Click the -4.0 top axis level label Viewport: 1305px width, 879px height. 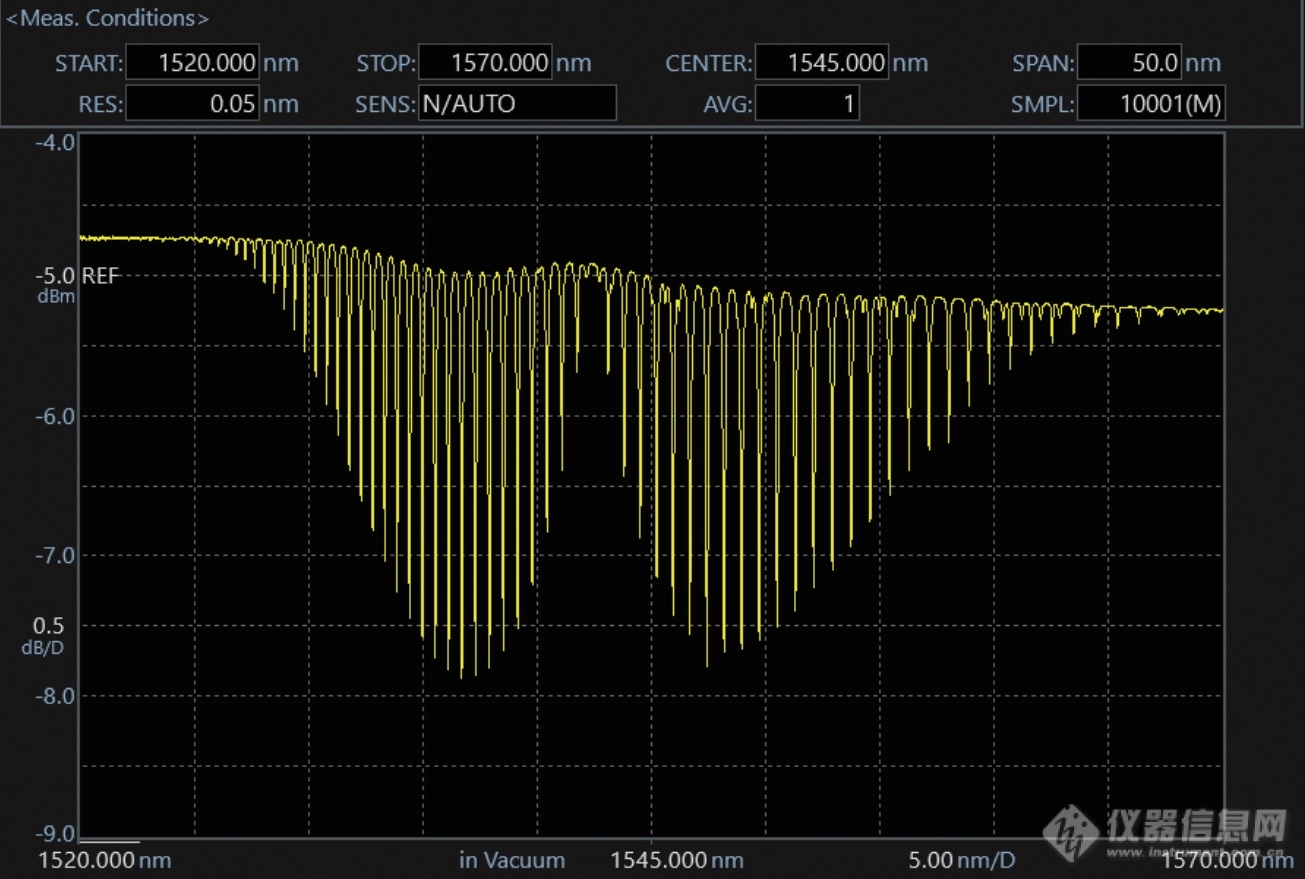56,142
